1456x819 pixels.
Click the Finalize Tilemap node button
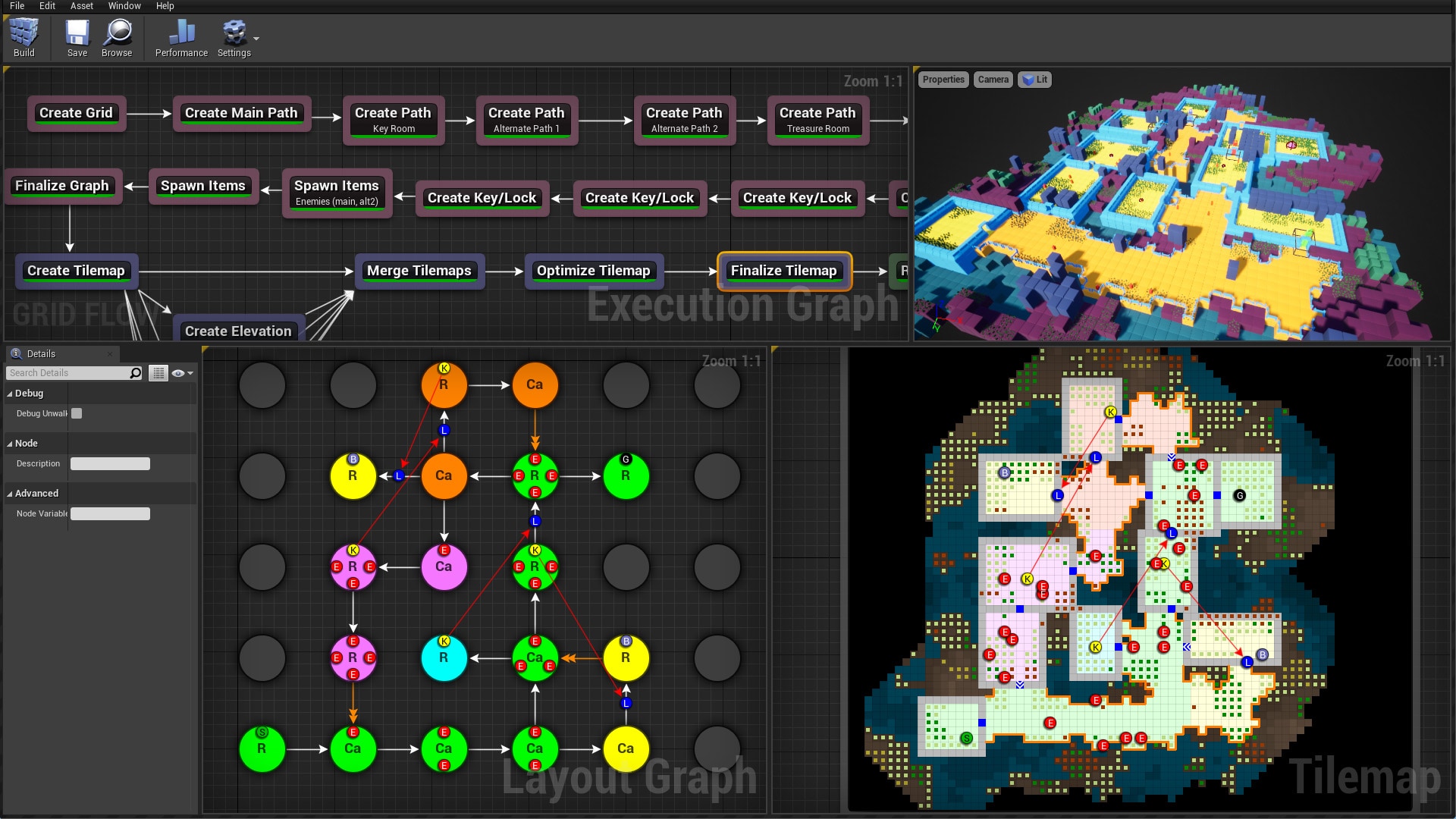(786, 270)
